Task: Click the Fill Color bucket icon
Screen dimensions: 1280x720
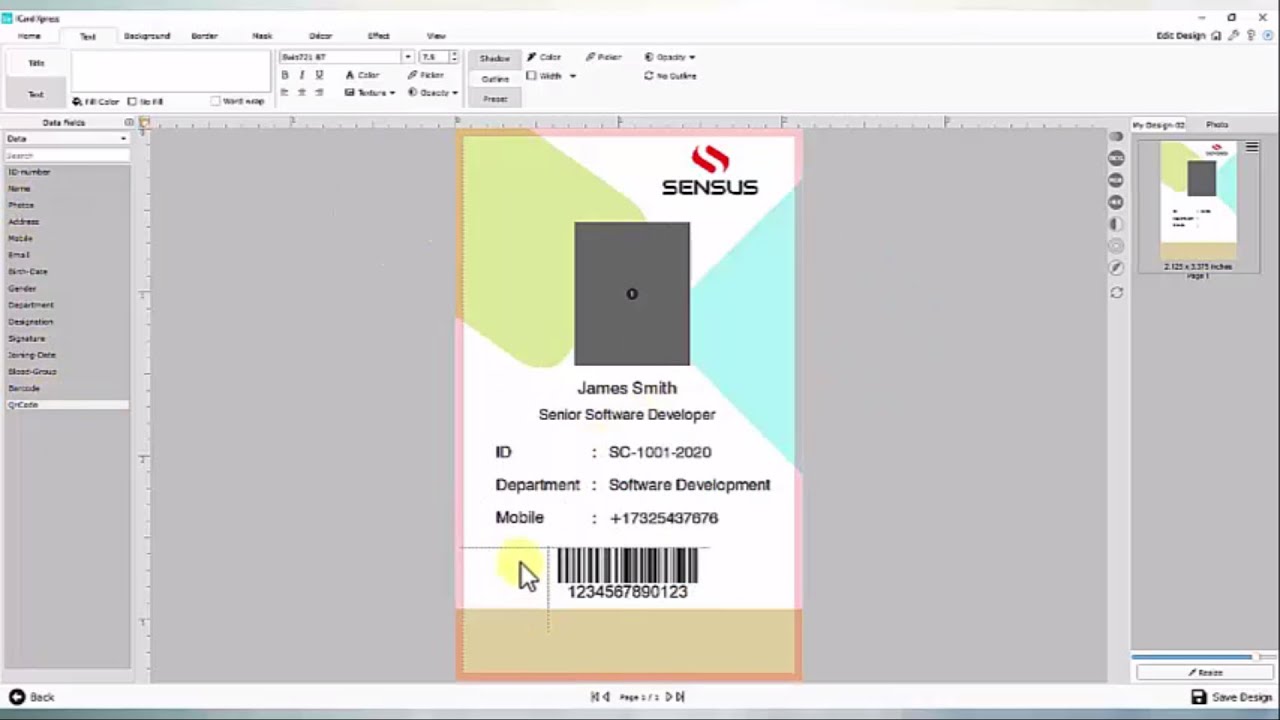Action: [77, 101]
